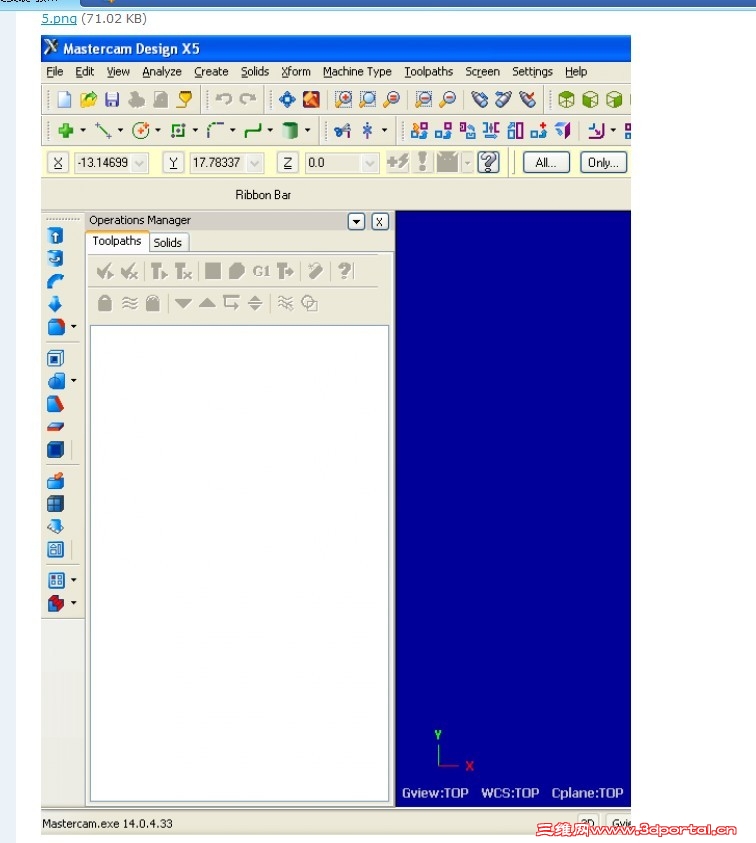Click the G1 post operations icon
This screenshot has width=756, height=843.
click(x=261, y=271)
